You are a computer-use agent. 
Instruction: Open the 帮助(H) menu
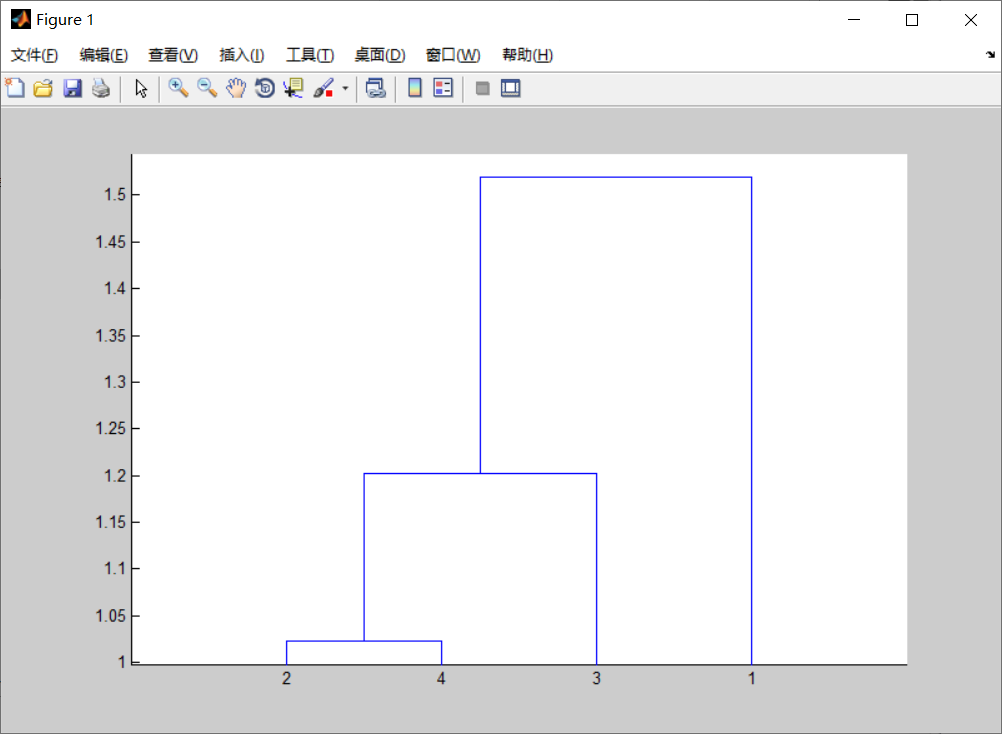click(x=527, y=56)
